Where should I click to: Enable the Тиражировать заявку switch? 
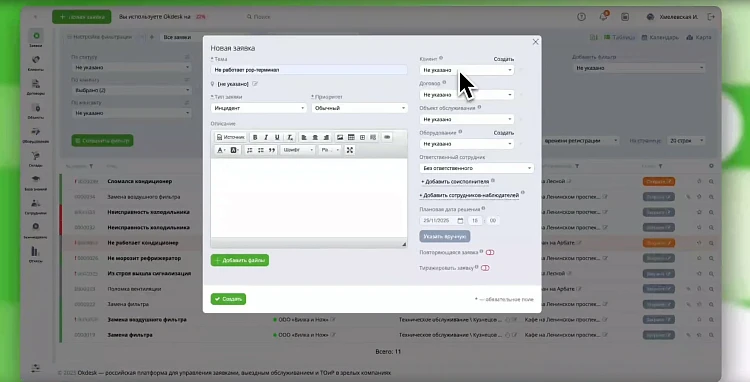coord(485,268)
